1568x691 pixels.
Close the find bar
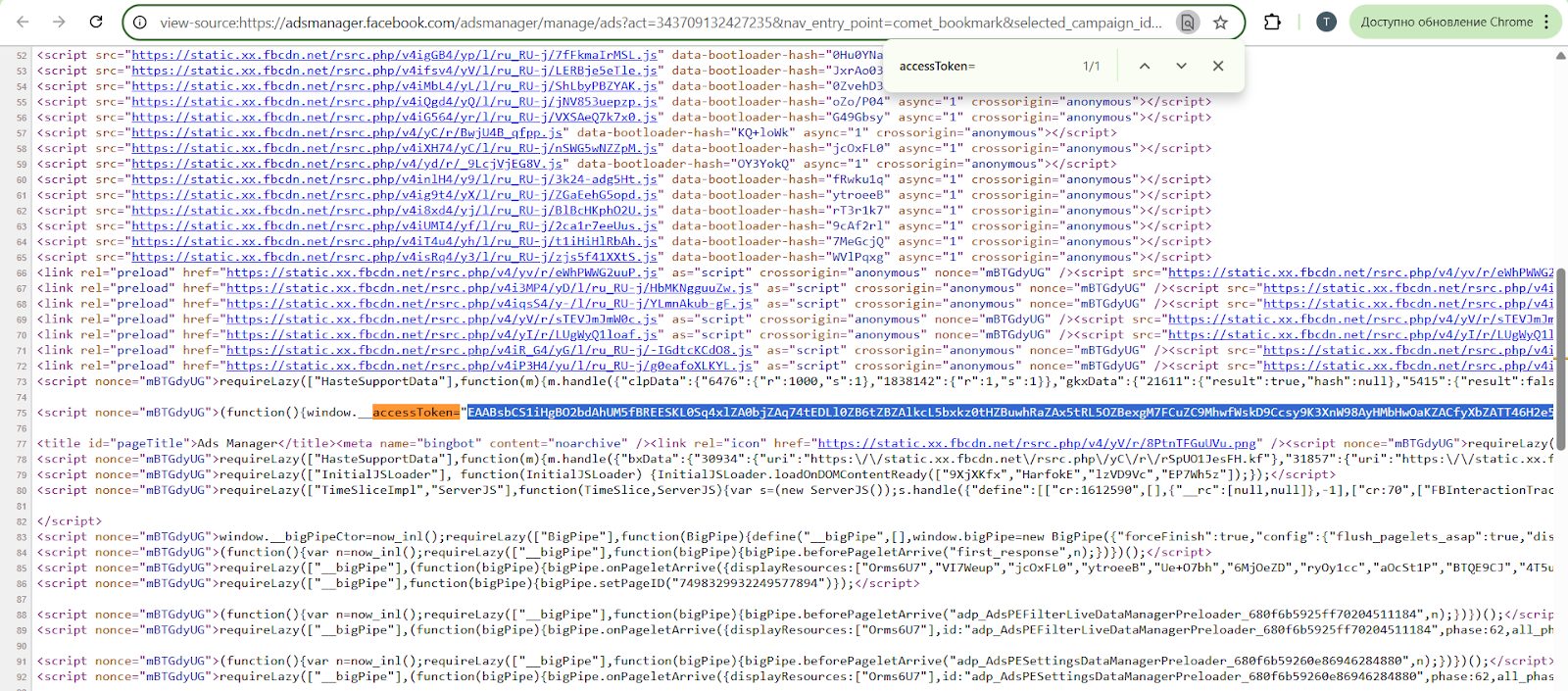pos(1218,66)
